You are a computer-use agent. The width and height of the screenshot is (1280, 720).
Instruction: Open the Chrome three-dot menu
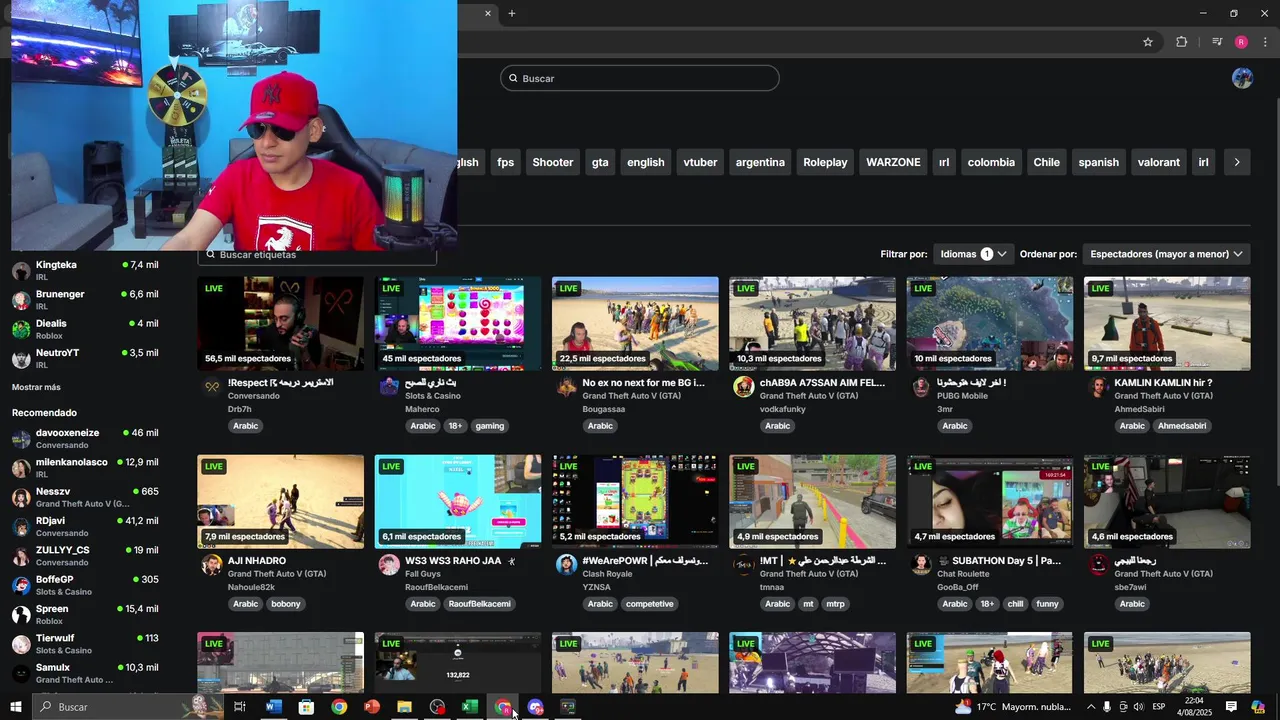(1265, 42)
